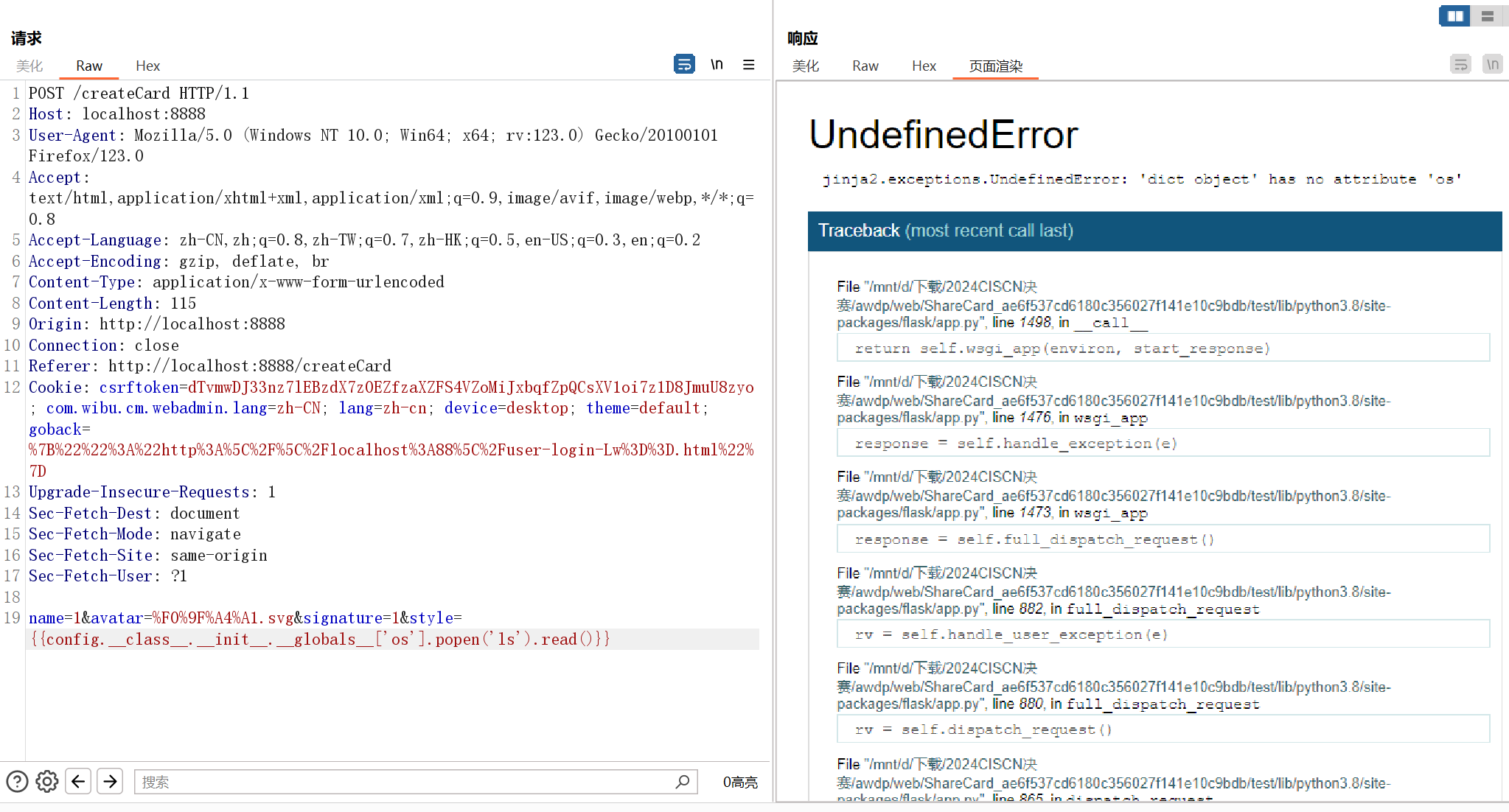
Task: Toggle show newline \n icon in request panel
Action: [717, 65]
